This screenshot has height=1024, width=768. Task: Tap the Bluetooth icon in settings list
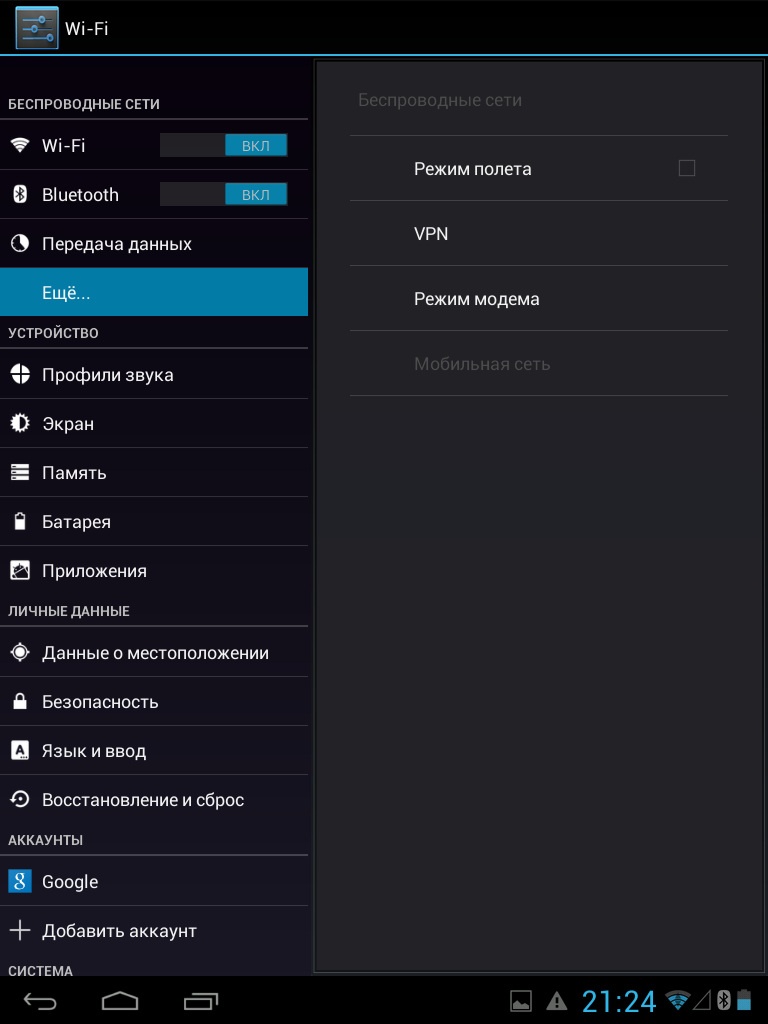[x=20, y=195]
